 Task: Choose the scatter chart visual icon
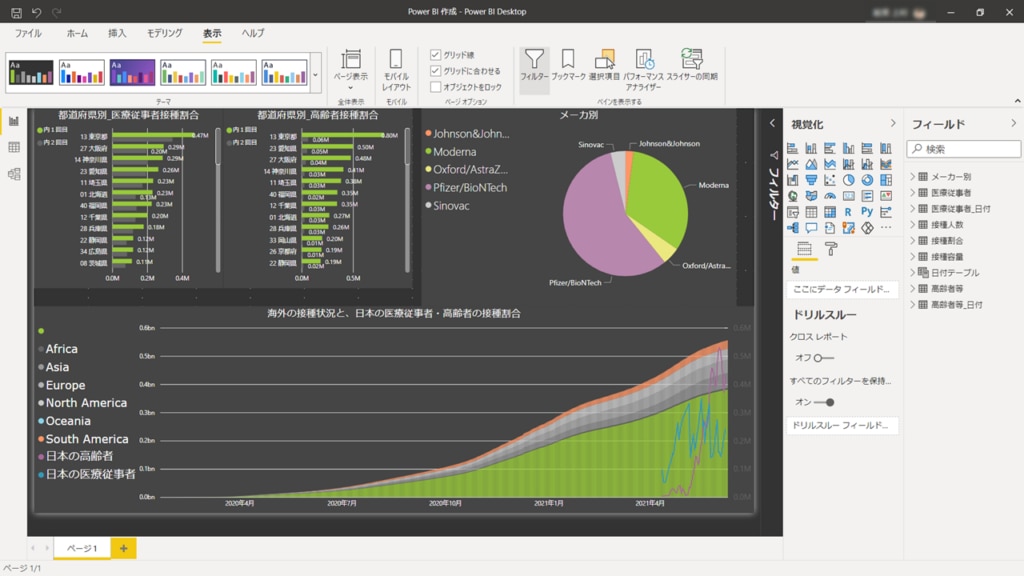pos(829,180)
